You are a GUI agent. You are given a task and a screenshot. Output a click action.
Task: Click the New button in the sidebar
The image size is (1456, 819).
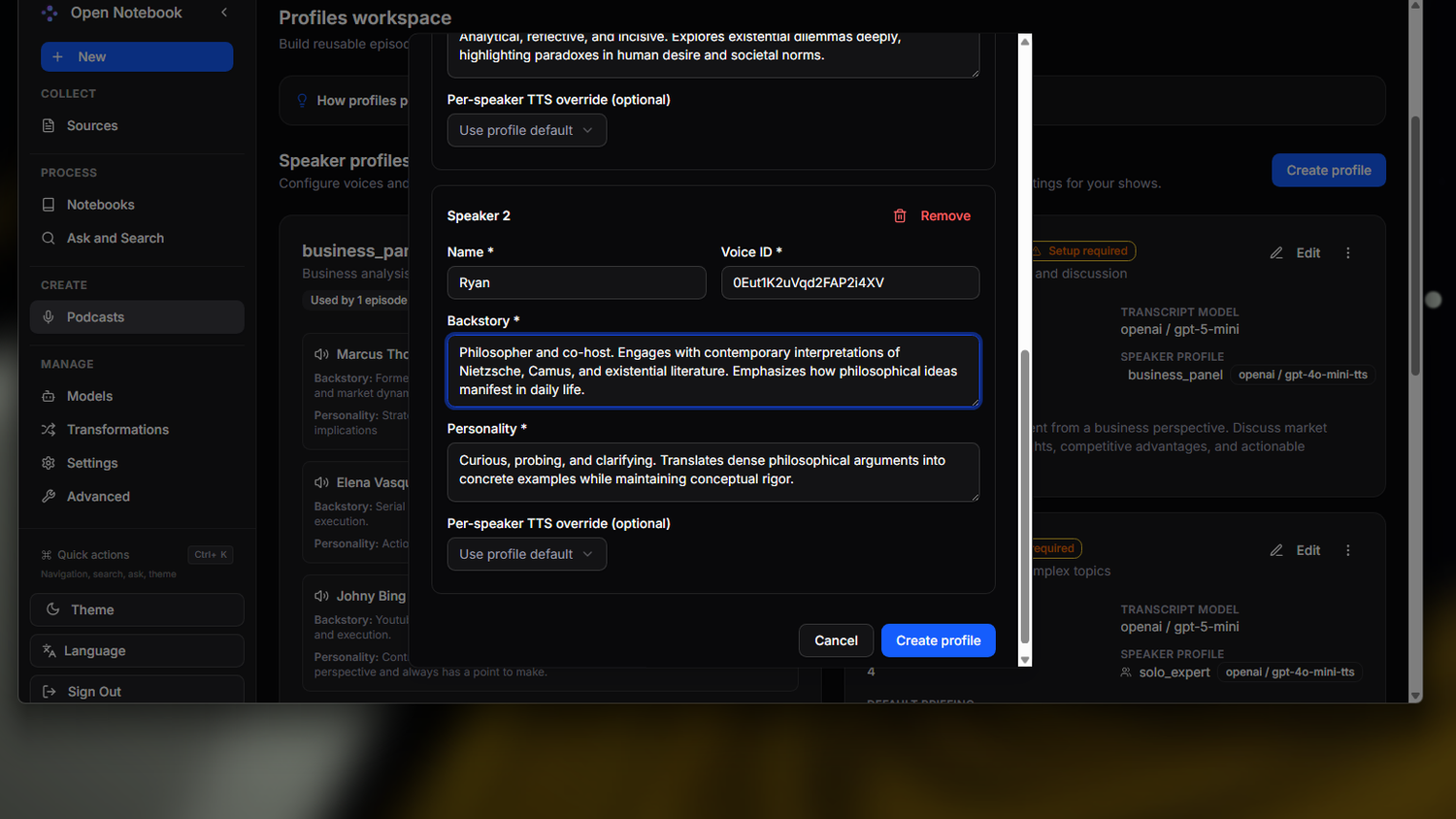pyautogui.click(x=137, y=56)
